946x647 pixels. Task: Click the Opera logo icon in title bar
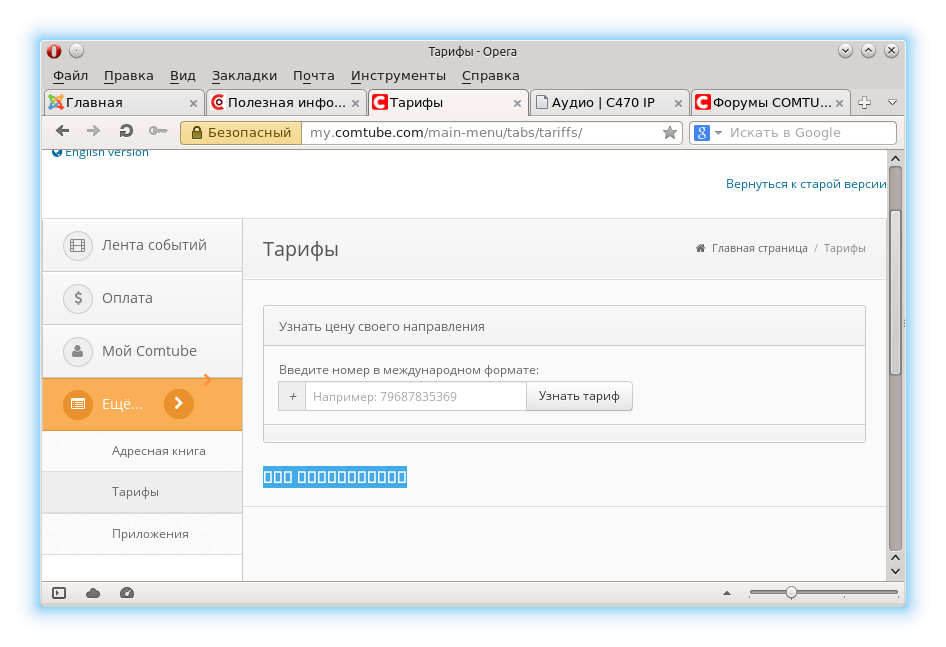[54, 51]
